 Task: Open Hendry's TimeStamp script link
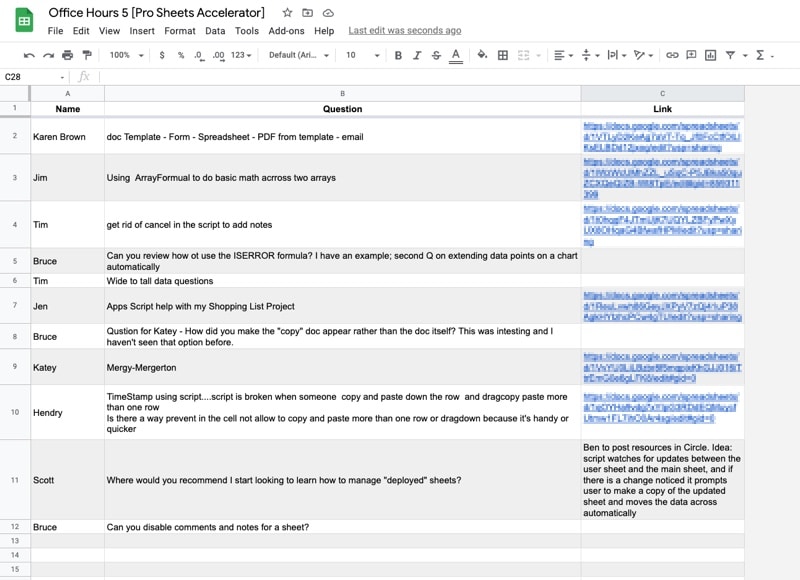click(x=660, y=408)
